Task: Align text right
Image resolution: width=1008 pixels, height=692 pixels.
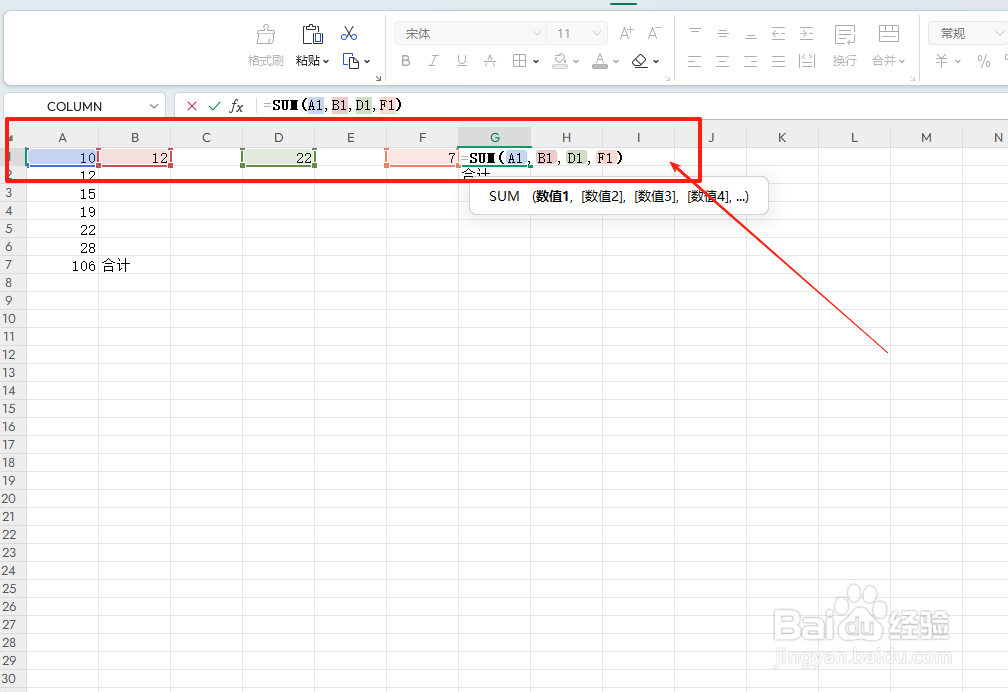Action: click(x=750, y=61)
